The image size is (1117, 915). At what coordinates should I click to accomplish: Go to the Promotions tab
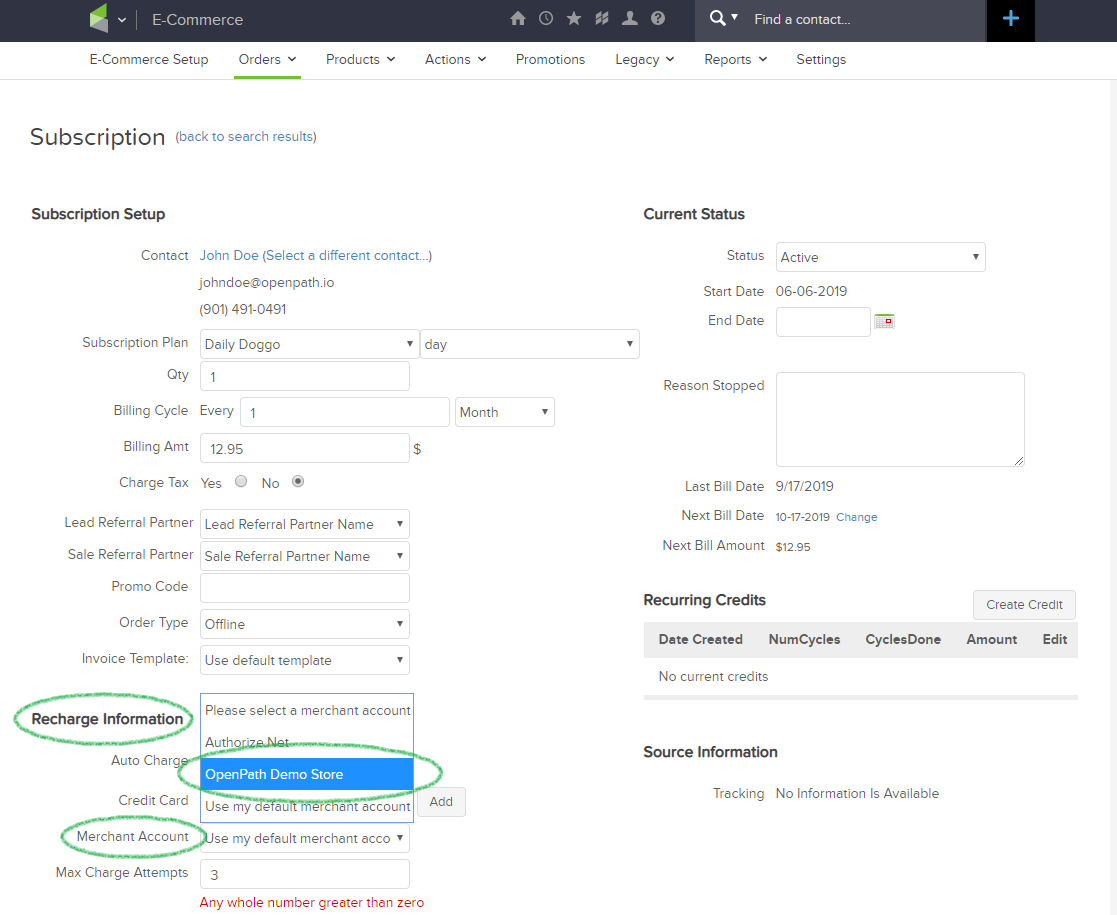550,60
